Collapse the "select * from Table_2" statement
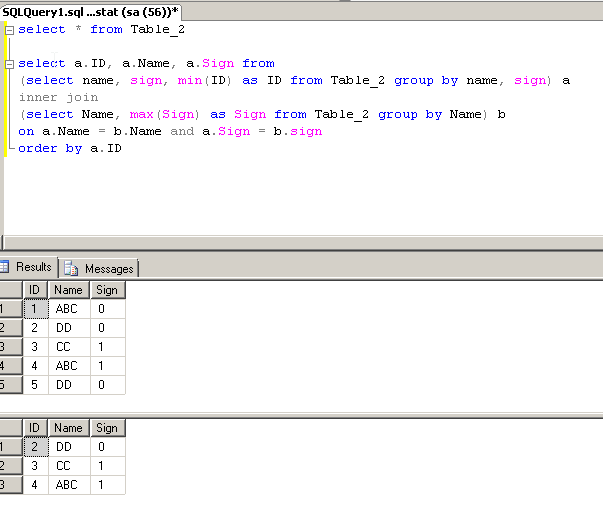The image size is (603, 529). point(9,30)
